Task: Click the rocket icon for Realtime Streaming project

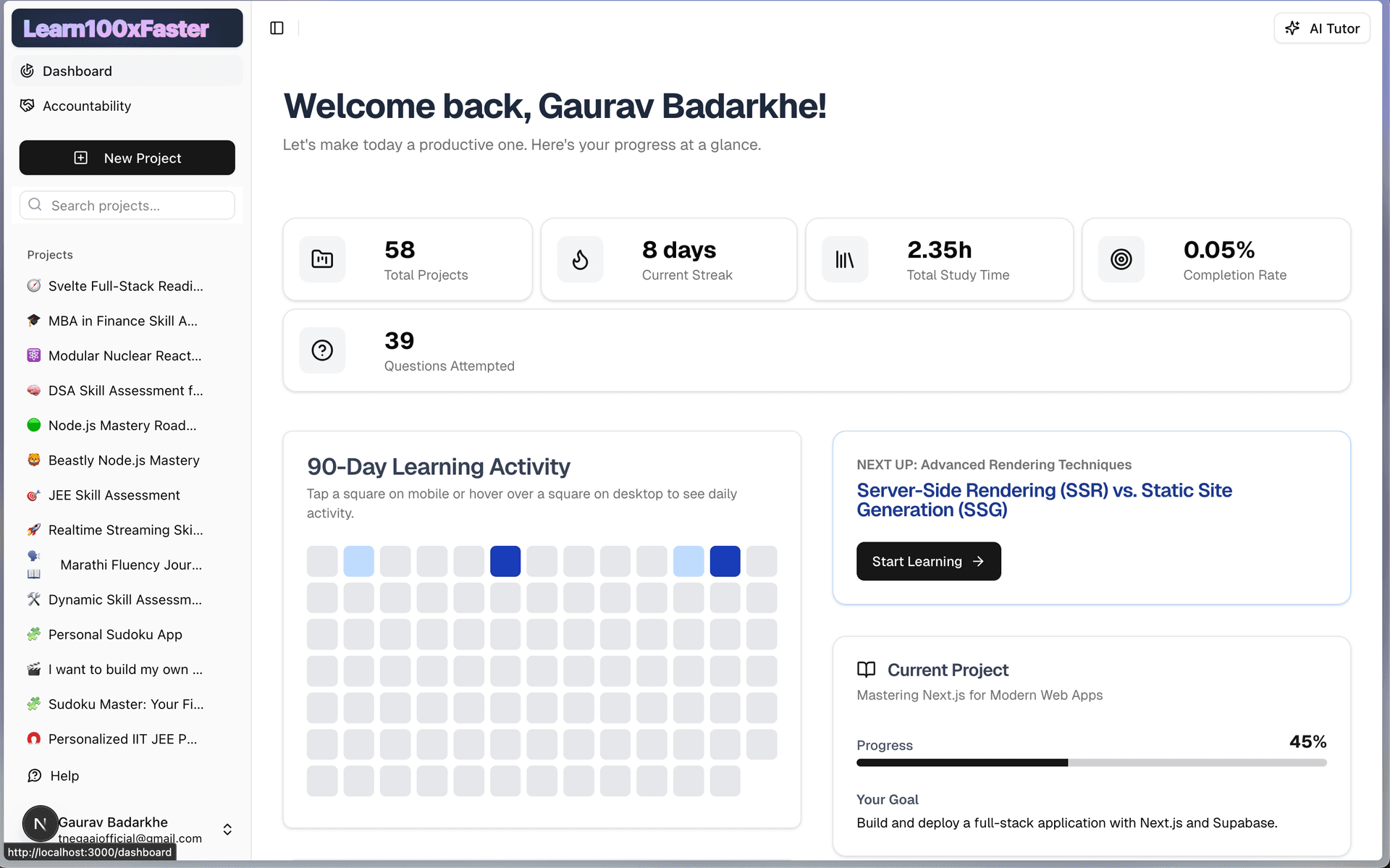Action: [x=33, y=530]
